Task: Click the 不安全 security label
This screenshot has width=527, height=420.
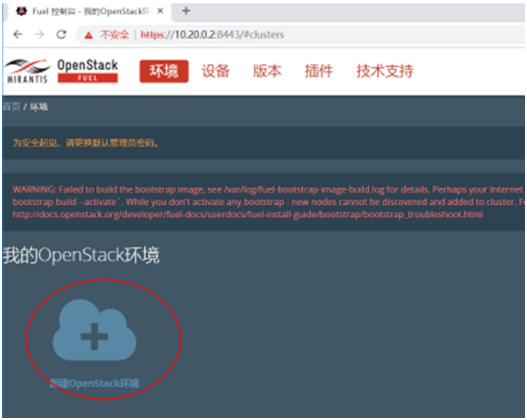Action: tap(114, 35)
